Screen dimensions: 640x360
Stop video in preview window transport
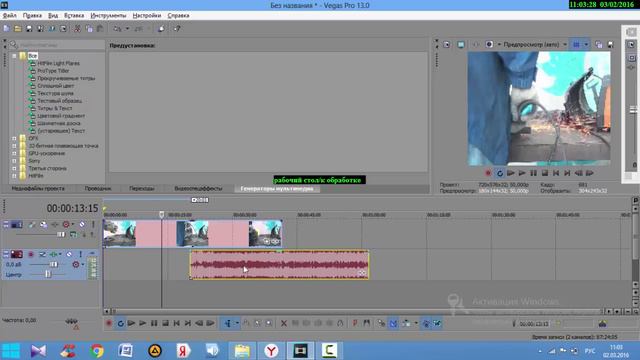pos(545,173)
